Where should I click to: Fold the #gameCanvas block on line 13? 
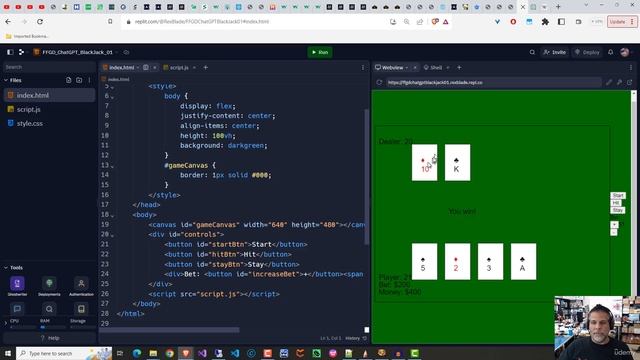112,166
